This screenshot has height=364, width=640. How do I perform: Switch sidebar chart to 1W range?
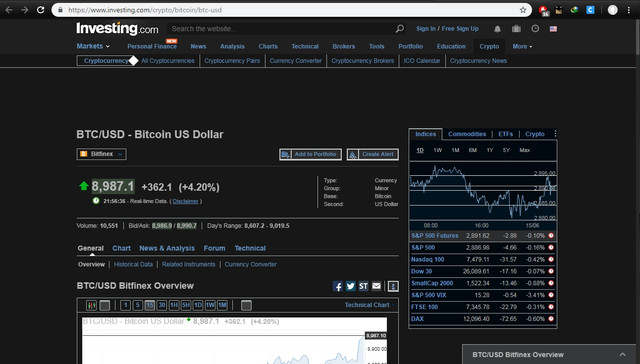438,150
